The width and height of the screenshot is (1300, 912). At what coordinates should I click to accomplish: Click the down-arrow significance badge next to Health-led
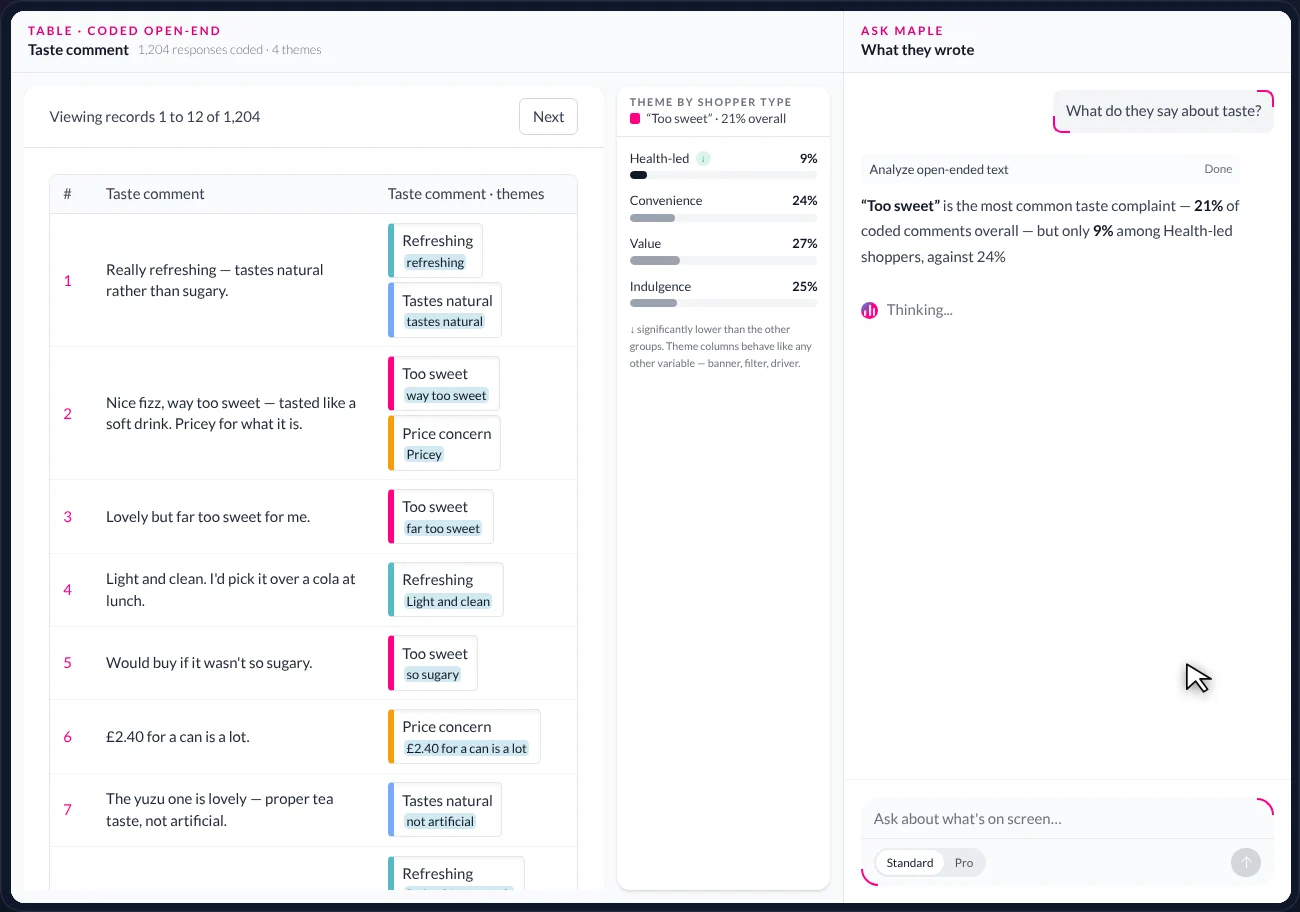point(703,158)
